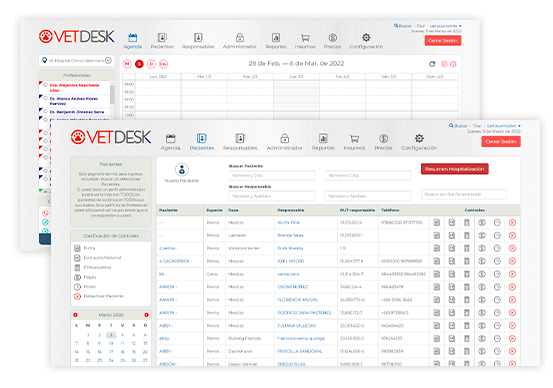Screen dimensions: 553x388
Task: Open Precios dollar icon in front window
Action: 383,138
